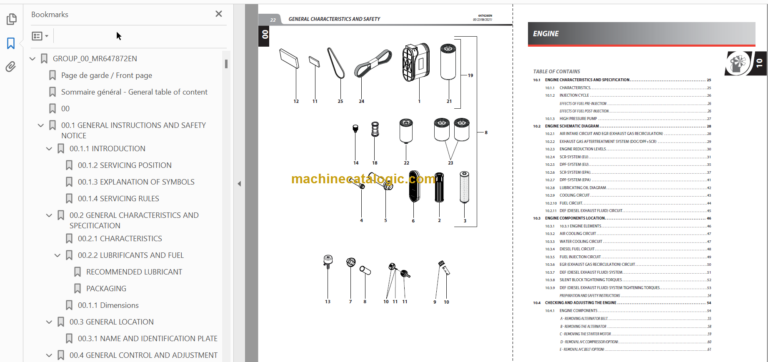Screen dimensions: 768x362
Task: Jump to 00.1.1 Dimensions bookmark
Action: [108, 306]
